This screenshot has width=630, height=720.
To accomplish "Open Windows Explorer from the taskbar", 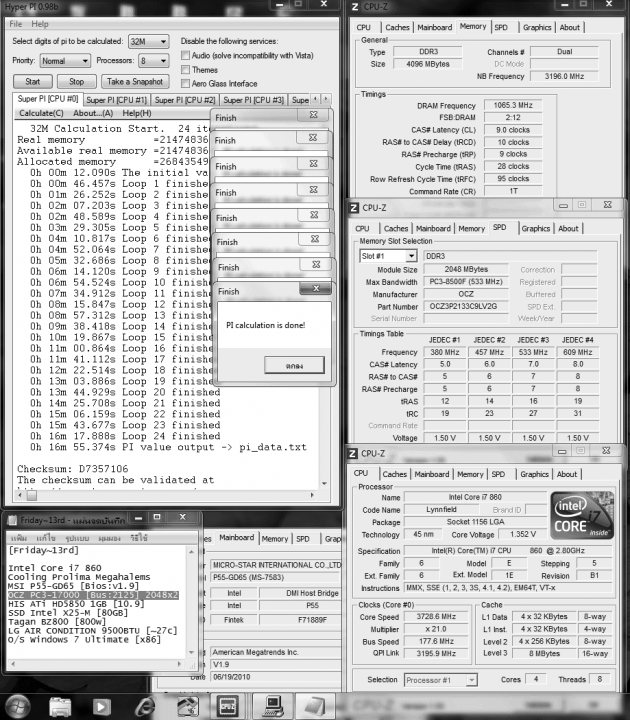I will coord(60,707).
